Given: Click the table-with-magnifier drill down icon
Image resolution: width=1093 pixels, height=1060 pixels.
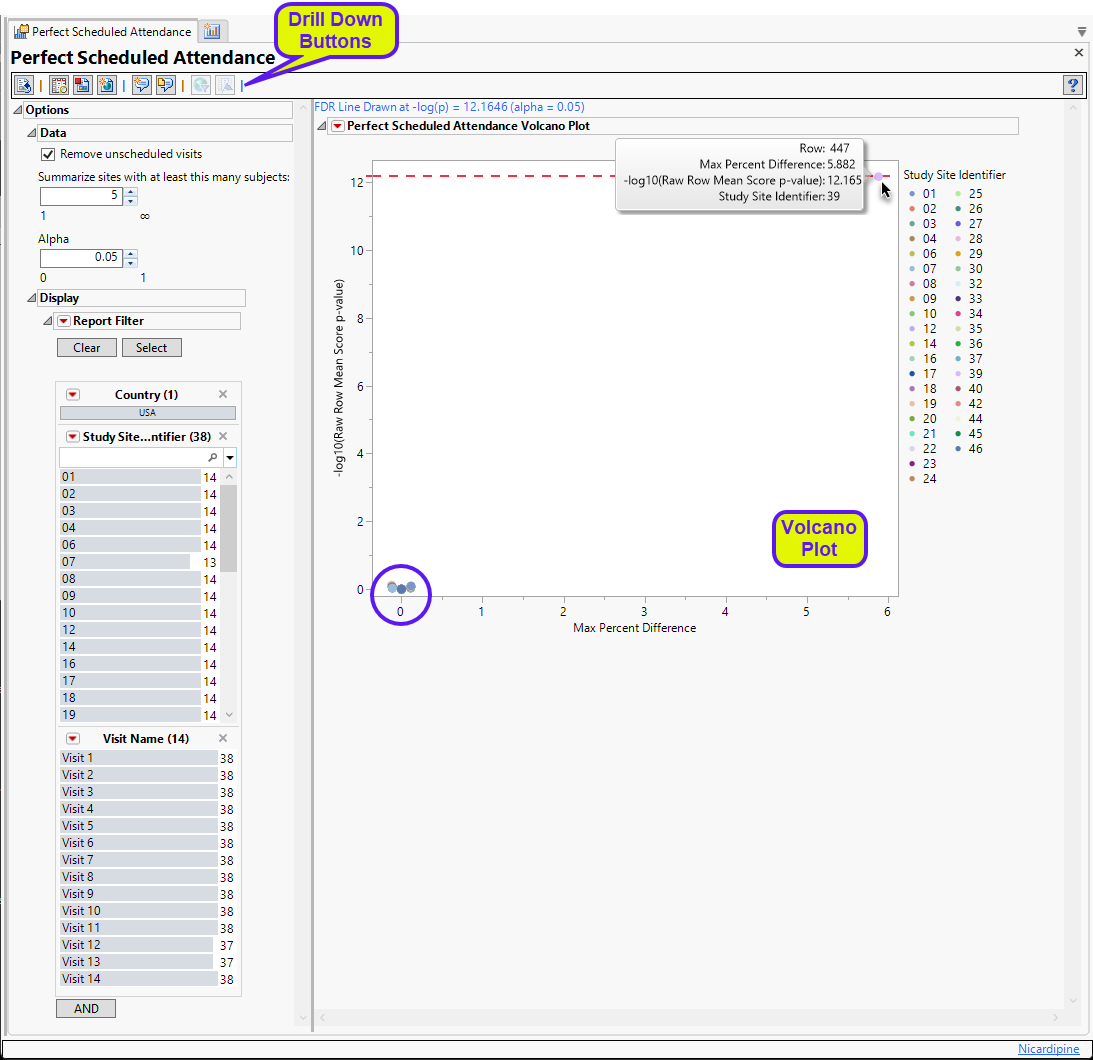Looking at the screenshot, I should [59, 86].
